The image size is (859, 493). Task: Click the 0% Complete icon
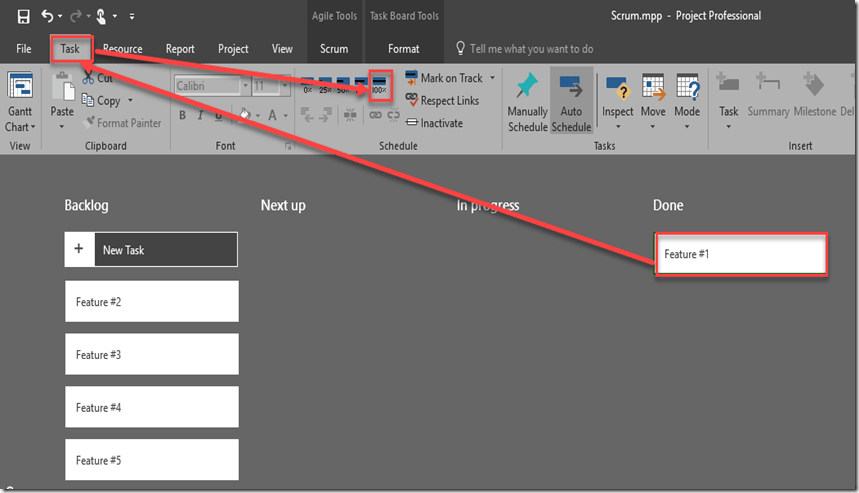point(308,86)
